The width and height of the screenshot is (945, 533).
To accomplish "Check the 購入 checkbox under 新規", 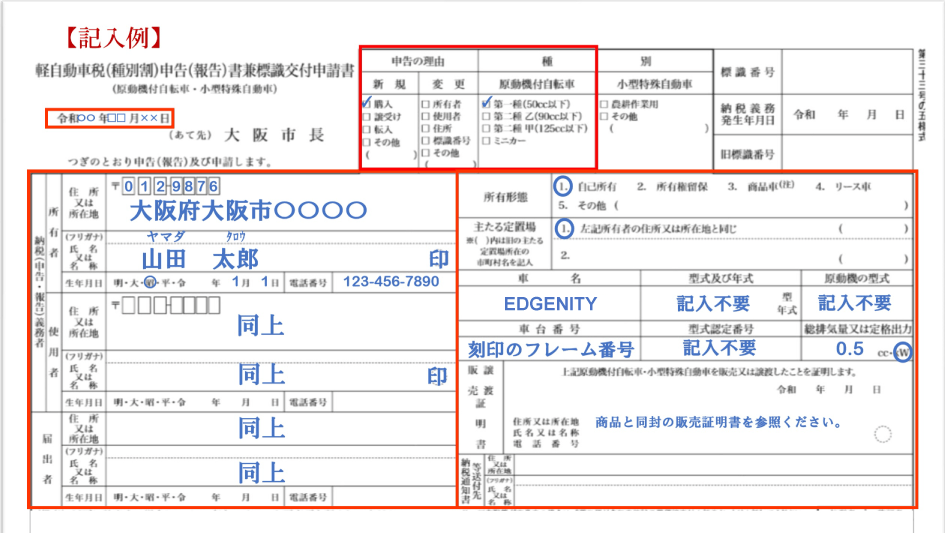I will pos(368,103).
